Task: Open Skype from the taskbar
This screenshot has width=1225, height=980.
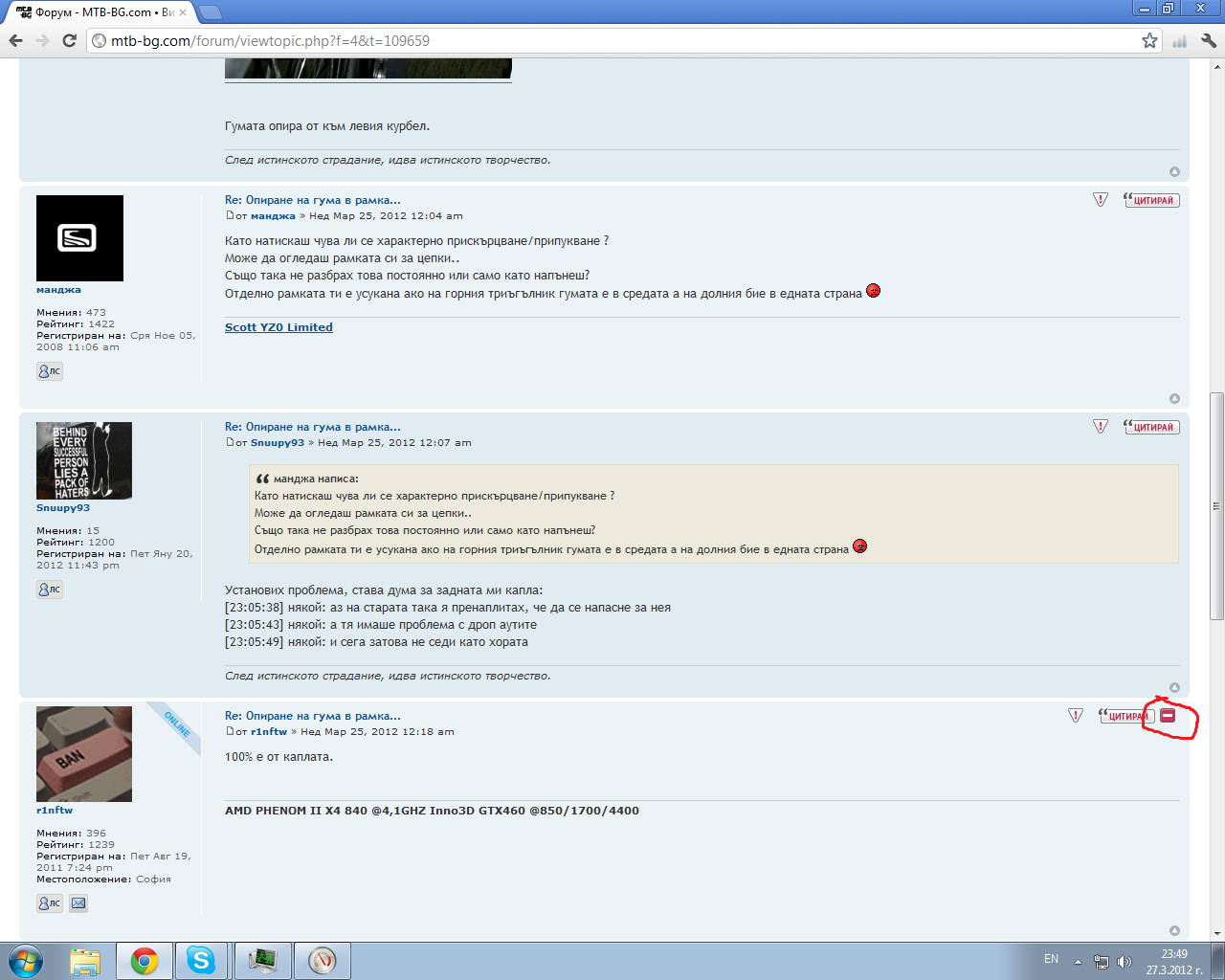Action: pyautogui.click(x=201, y=960)
